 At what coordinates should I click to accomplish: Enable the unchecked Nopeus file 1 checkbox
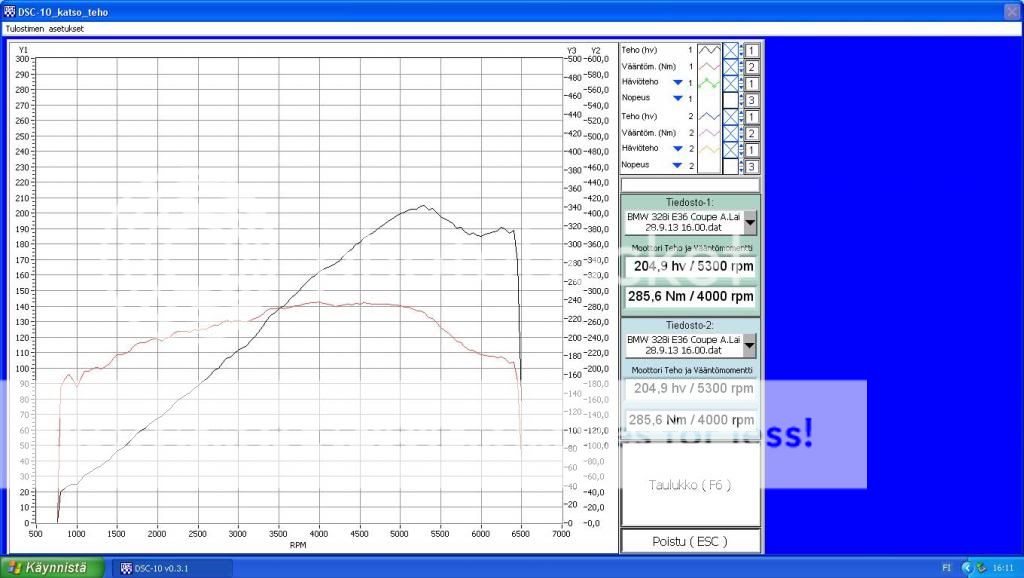pos(730,99)
